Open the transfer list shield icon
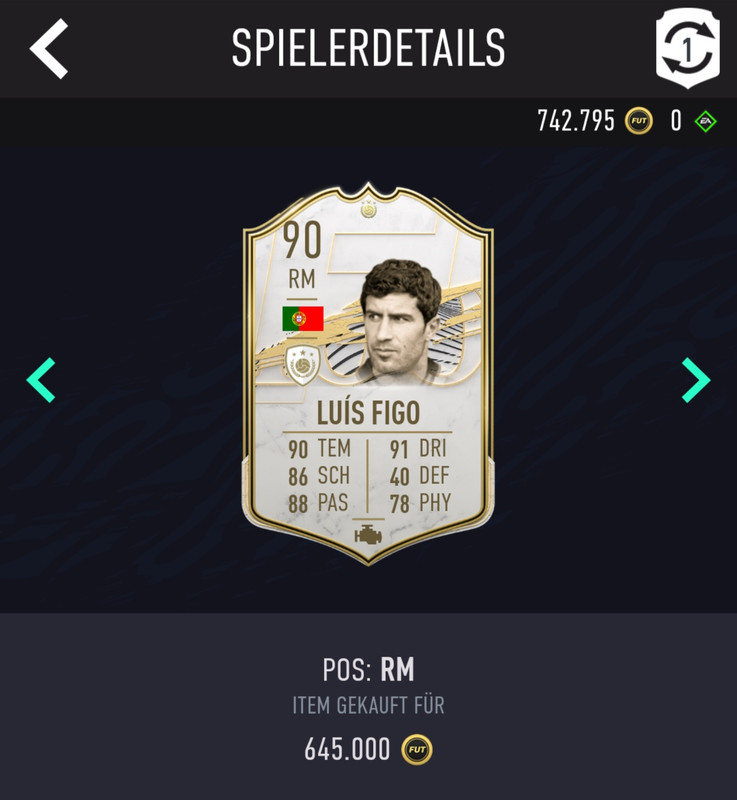737x800 pixels. (688, 48)
